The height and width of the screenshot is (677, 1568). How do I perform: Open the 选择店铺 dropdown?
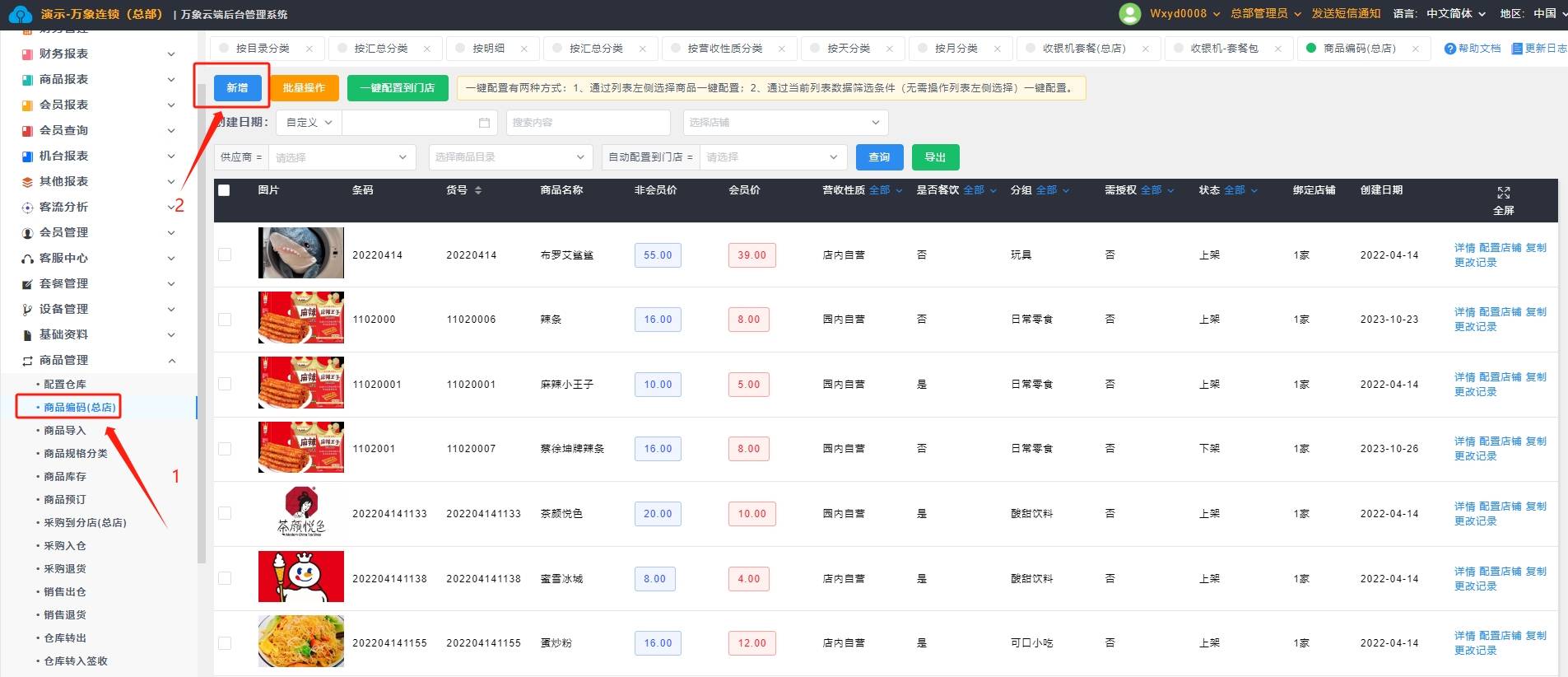[784, 123]
